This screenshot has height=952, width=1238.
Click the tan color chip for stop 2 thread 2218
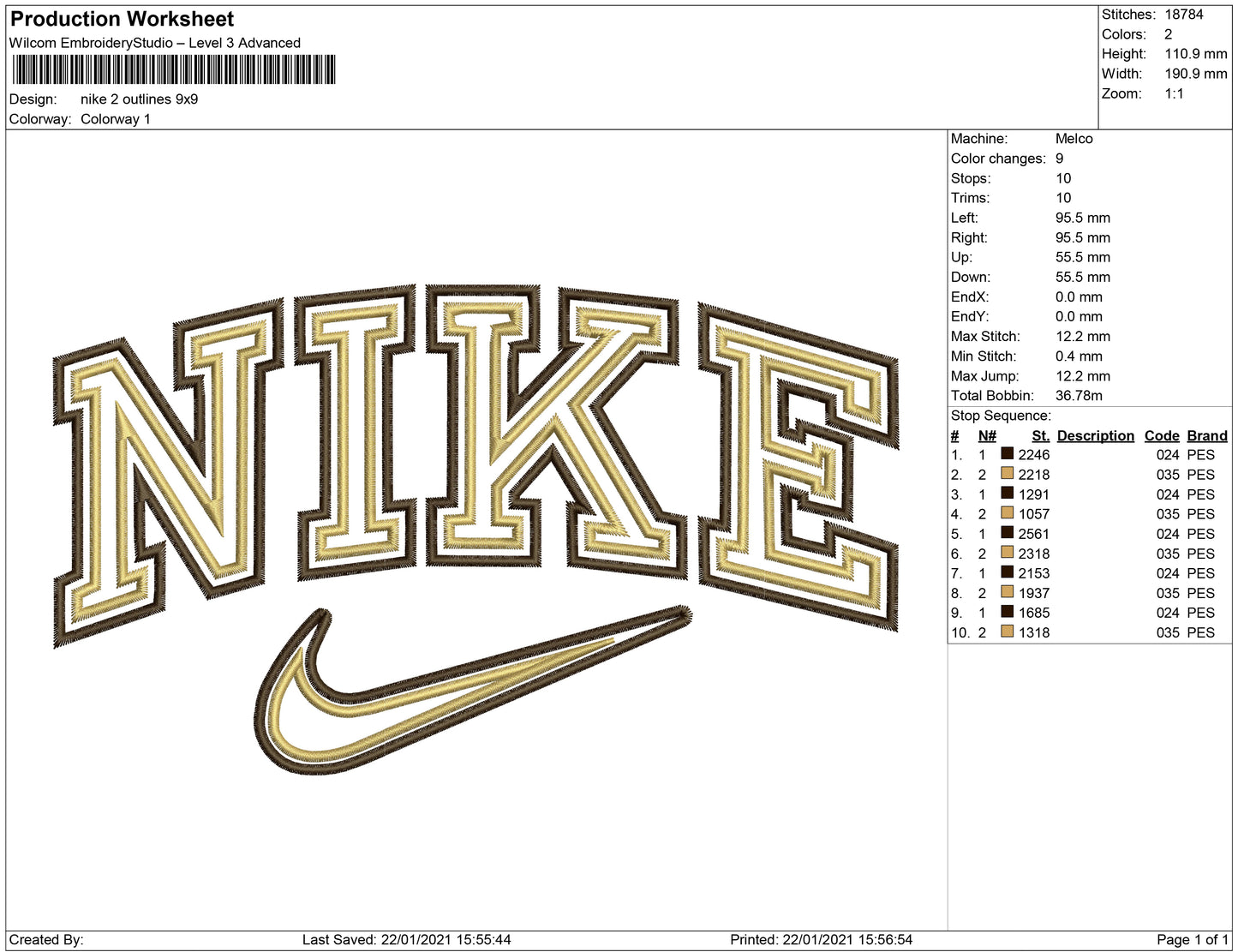coord(1007,475)
